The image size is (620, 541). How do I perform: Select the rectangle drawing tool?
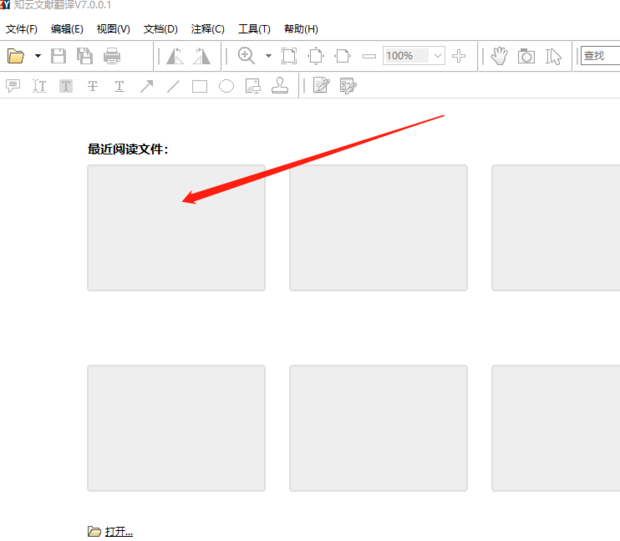[x=200, y=86]
